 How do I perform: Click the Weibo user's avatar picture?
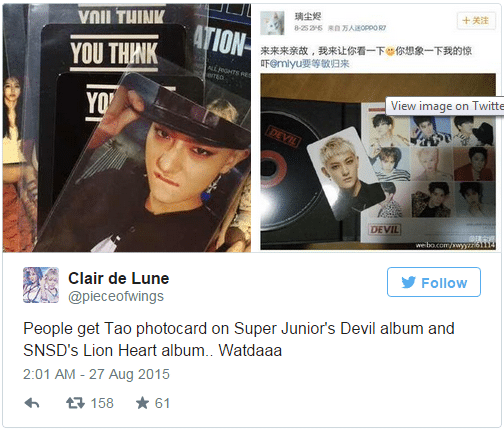tap(272, 23)
